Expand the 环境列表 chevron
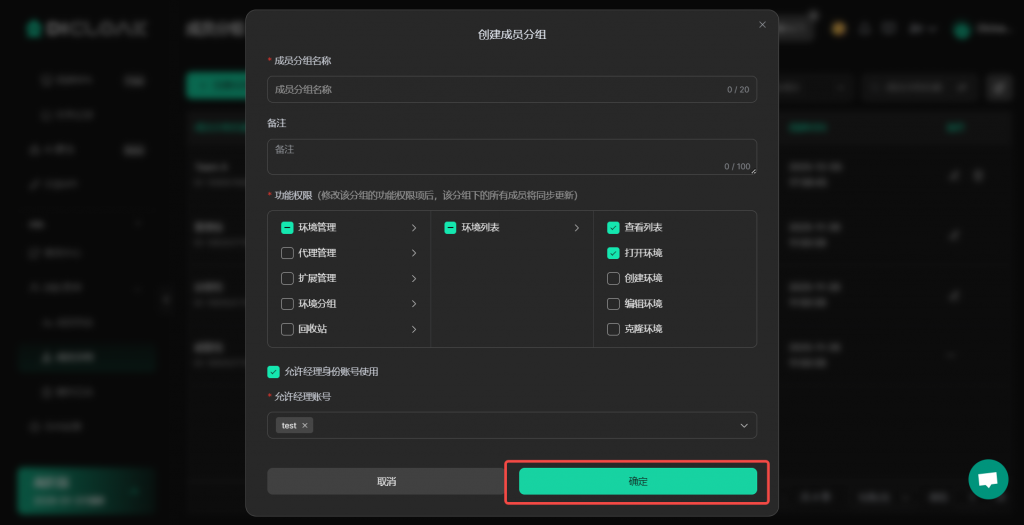 point(576,228)
